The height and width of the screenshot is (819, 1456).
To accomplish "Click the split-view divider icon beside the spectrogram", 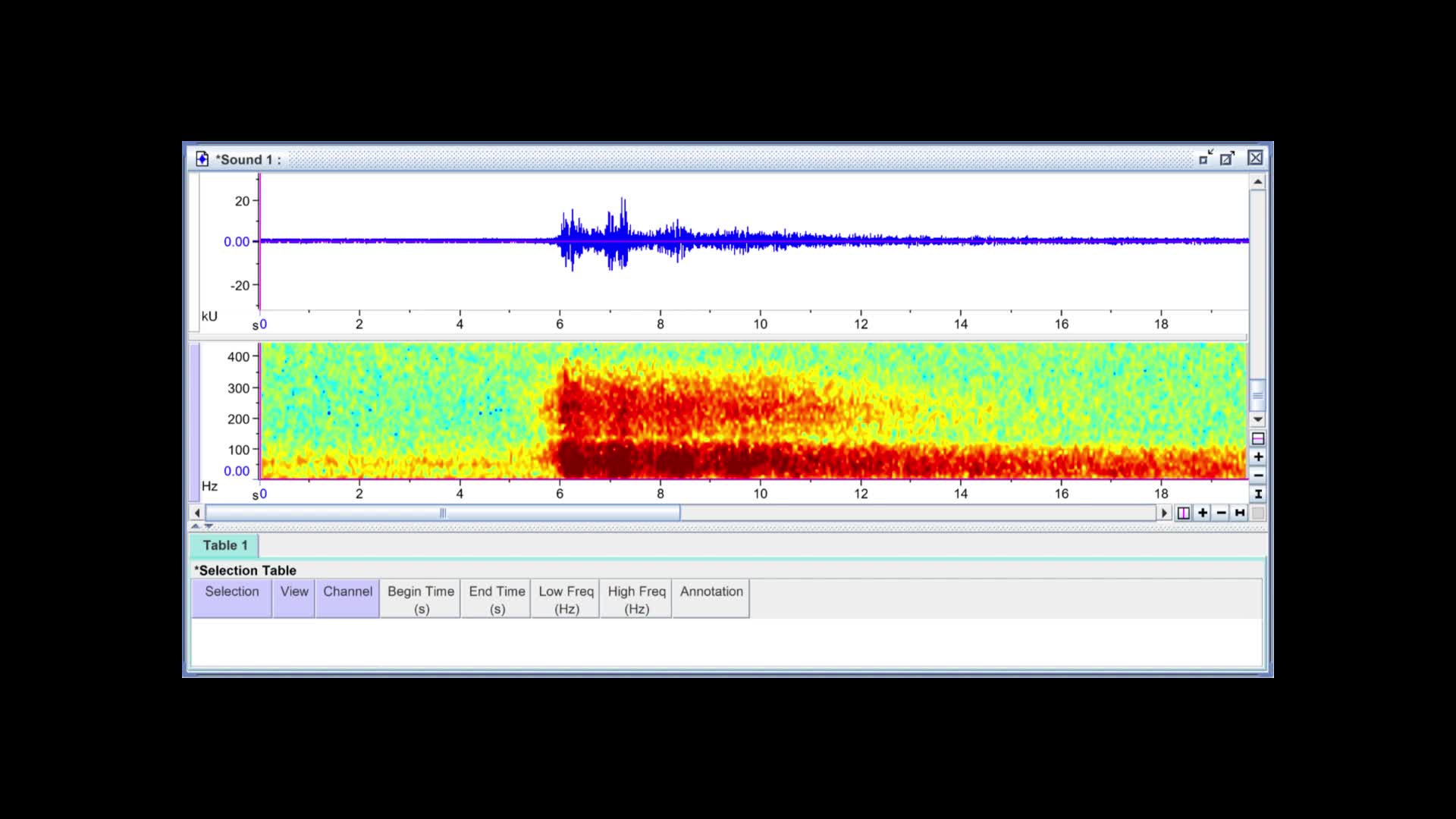I will pyautogui.click(x=1258, y=438).
